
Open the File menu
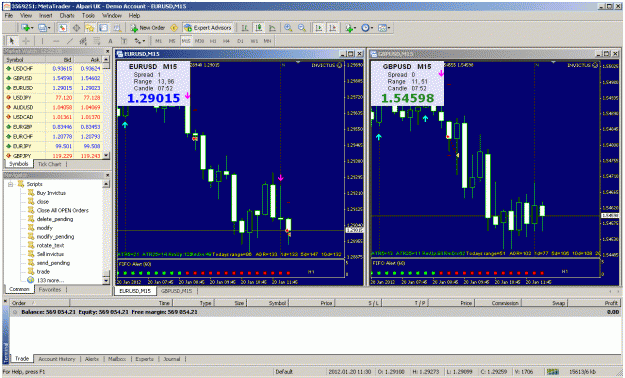(x=9, y=16)
